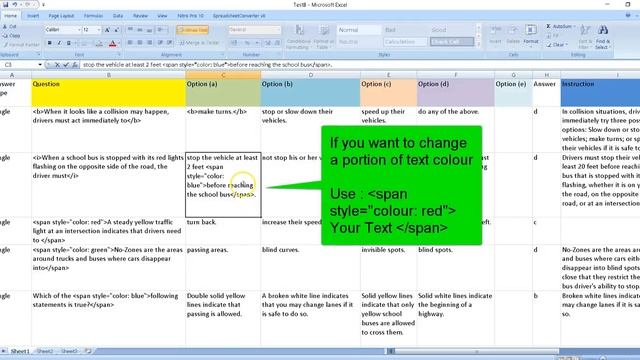The image size is (640, 360).
Task: Open the Nitro Pro 10 tab
Action: (190, 16)
